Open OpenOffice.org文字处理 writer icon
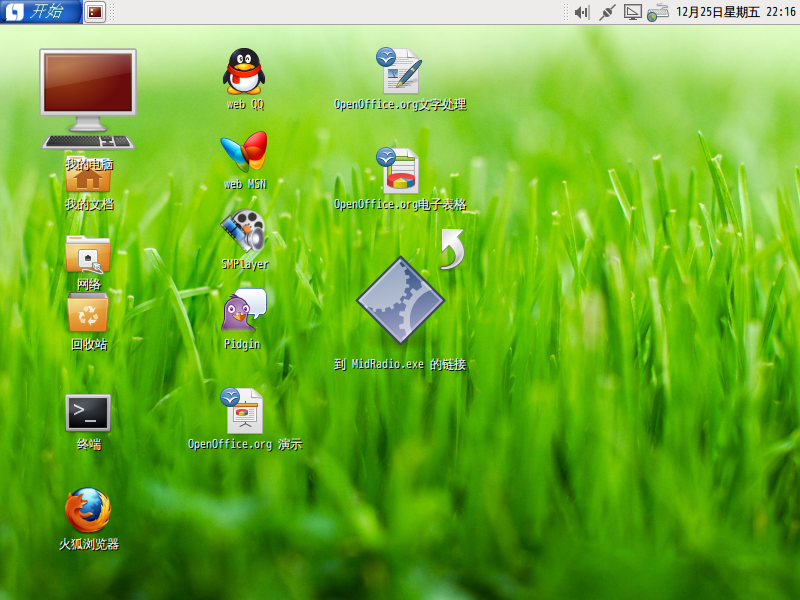This screenshot has height=600, width=800. pos(399,70)
